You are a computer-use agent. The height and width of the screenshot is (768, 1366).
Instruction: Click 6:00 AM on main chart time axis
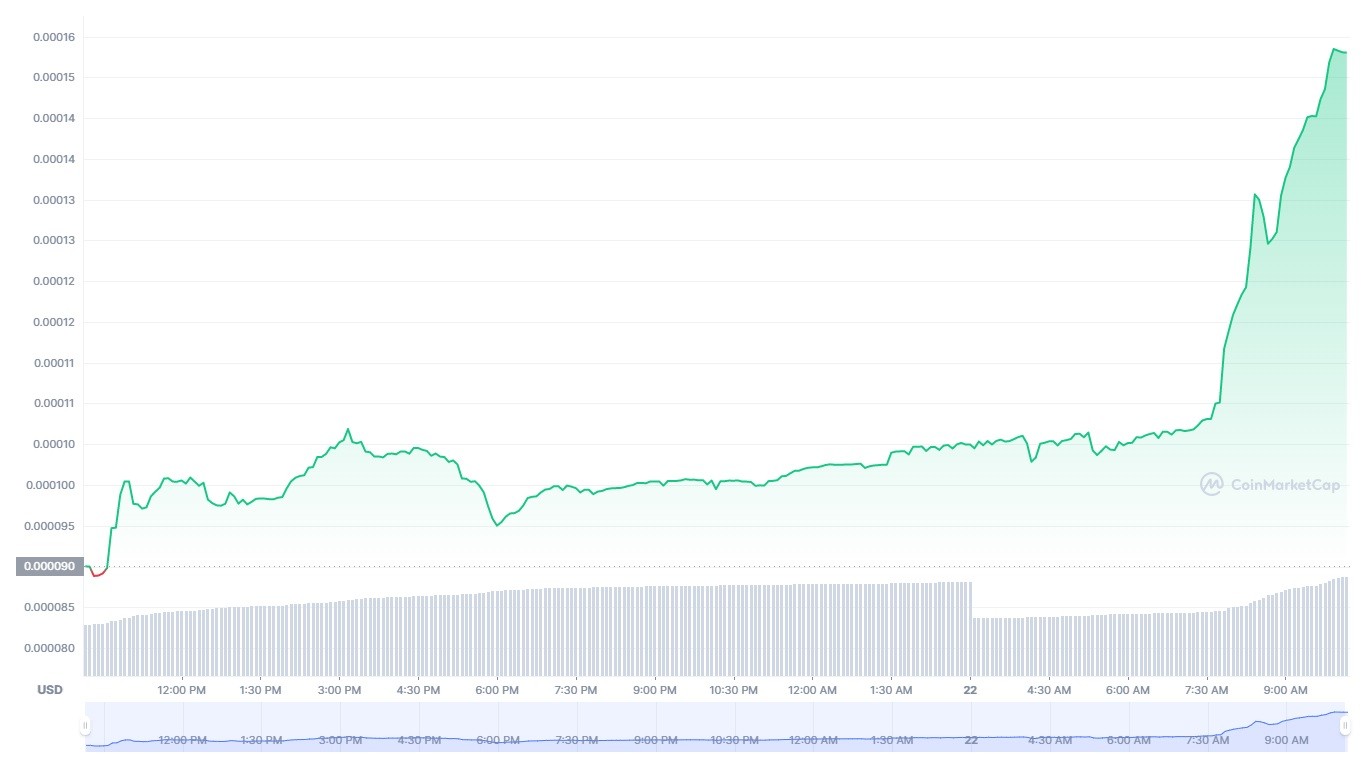click(1128, 690)
